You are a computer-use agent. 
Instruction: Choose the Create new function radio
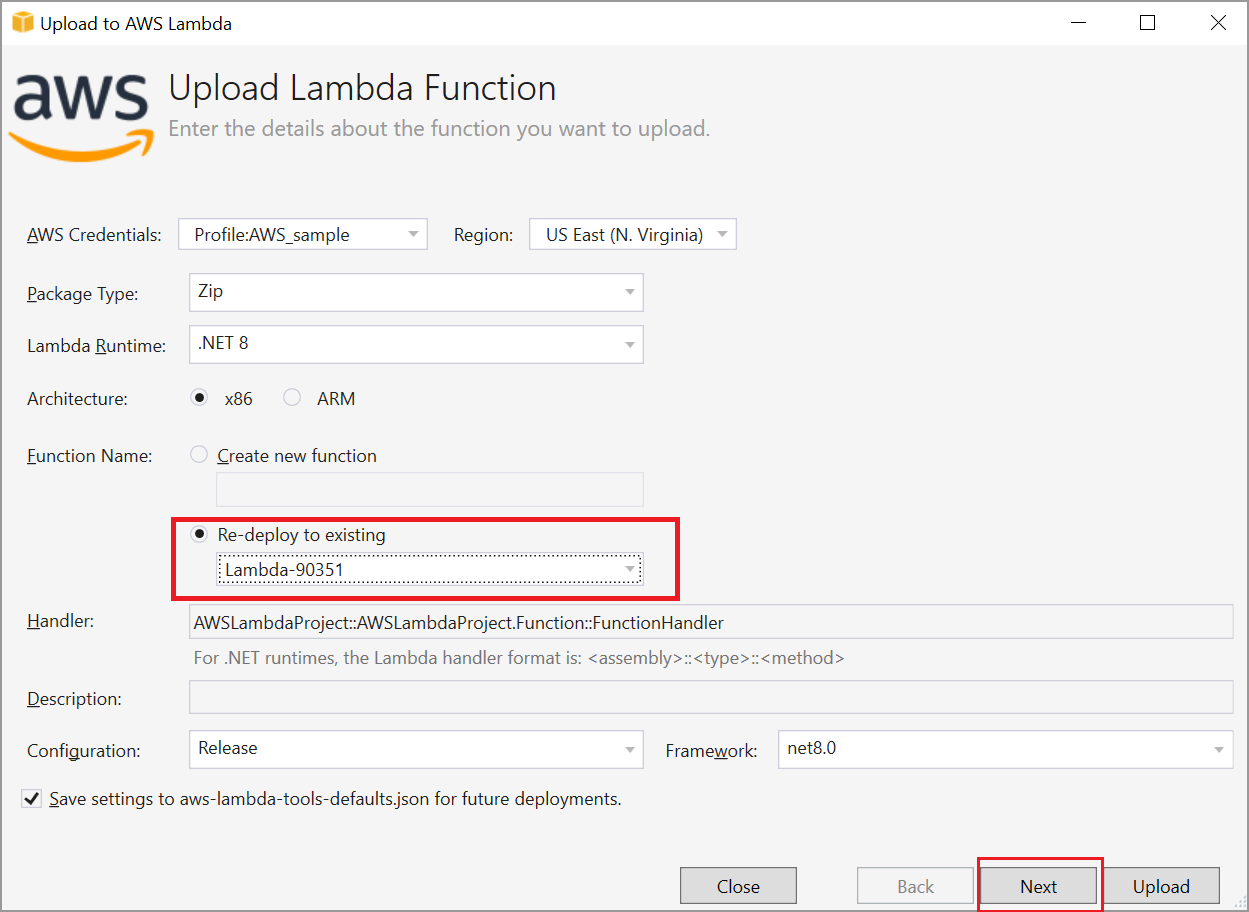(200, 455)
